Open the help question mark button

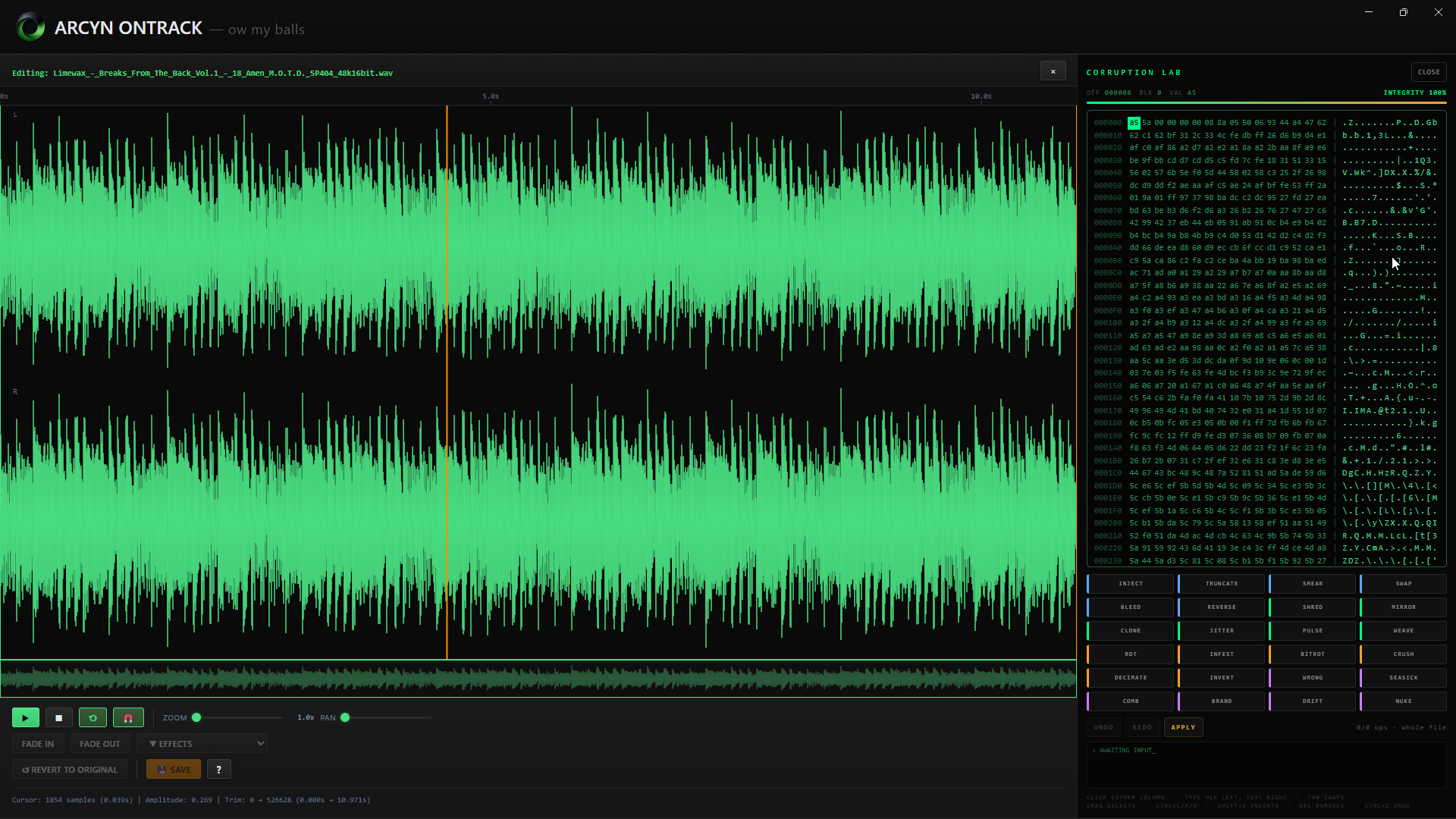pos(219,769)
